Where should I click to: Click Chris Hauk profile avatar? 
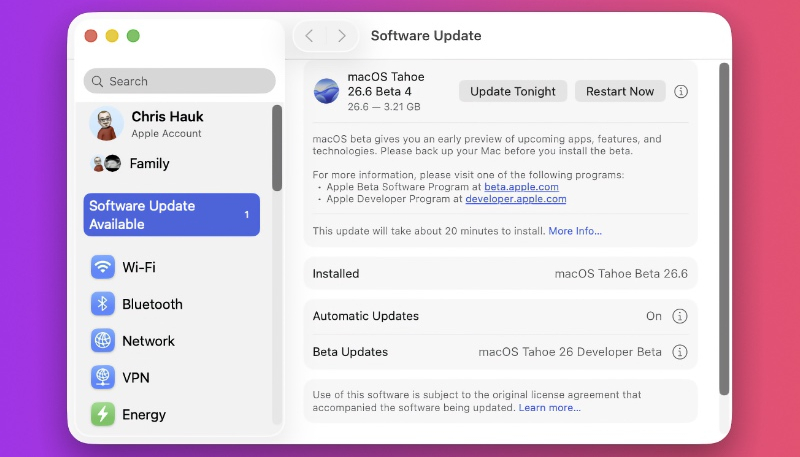click(106, 123)
